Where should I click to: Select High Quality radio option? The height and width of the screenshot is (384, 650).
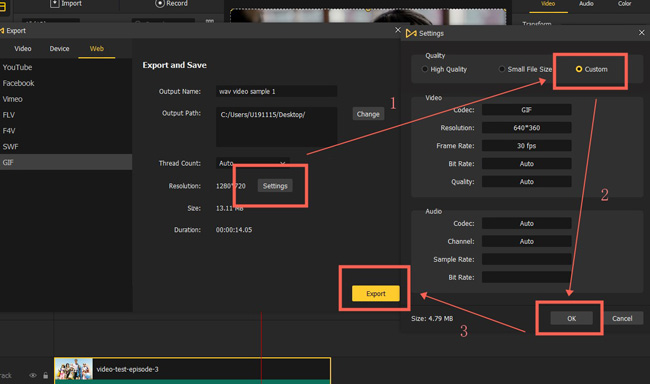click(444, 69)
